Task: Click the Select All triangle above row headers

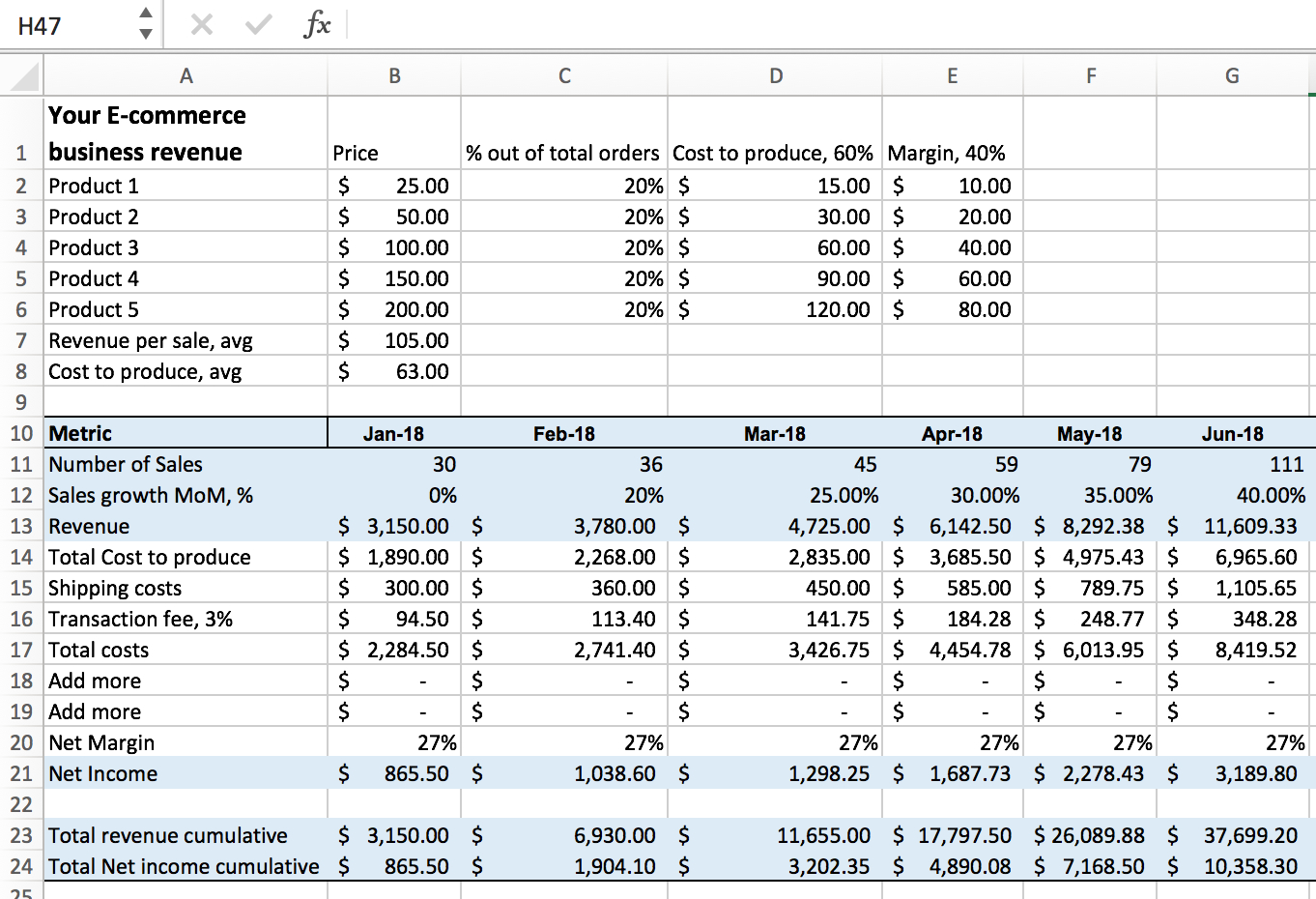Action: coord(23,74)
